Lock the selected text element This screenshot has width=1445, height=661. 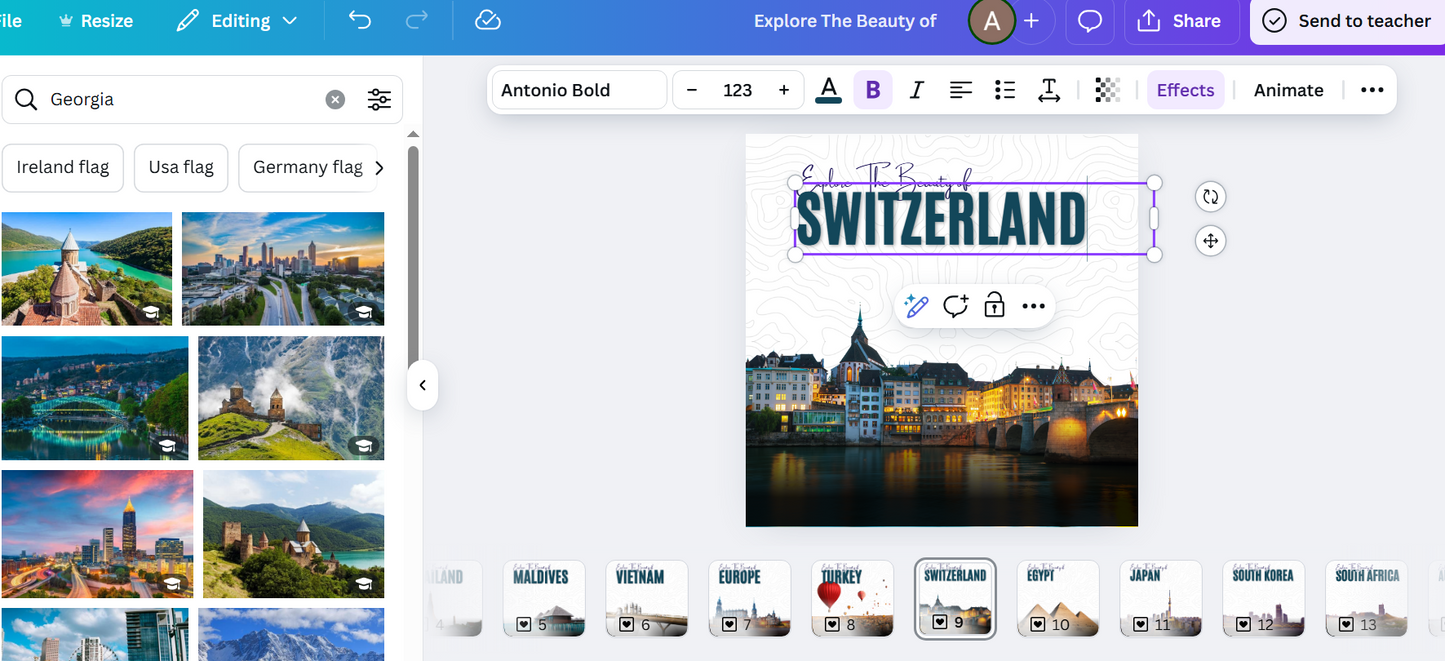[994, 306]
